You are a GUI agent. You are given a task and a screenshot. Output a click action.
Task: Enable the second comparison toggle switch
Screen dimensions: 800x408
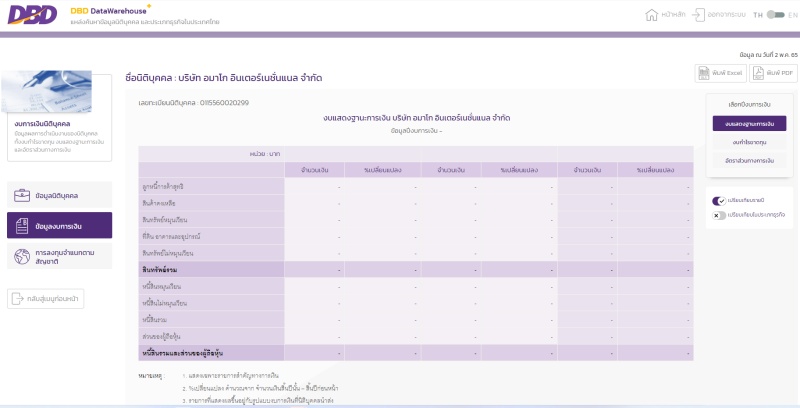coord(718,215)
